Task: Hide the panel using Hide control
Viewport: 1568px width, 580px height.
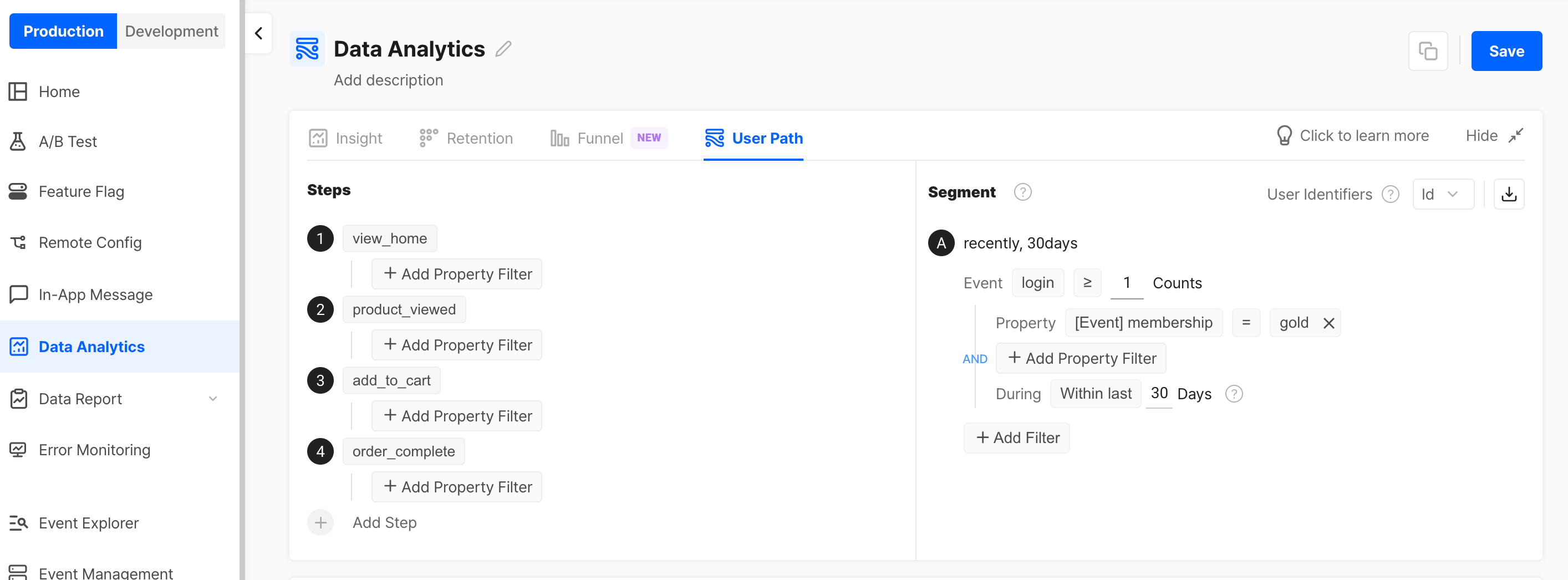Action: tap(1494, 136)
